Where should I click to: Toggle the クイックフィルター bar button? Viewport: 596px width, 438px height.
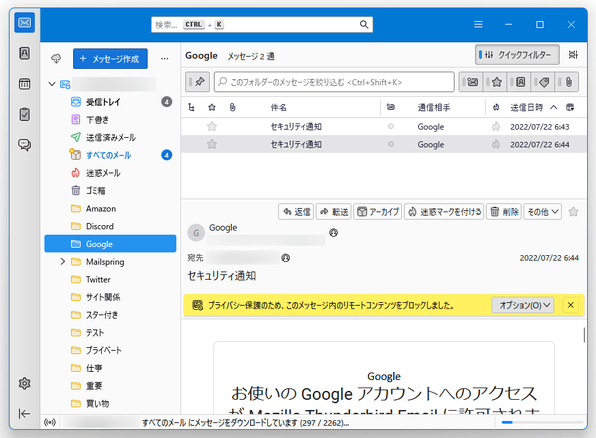click(x=517, y=55)
